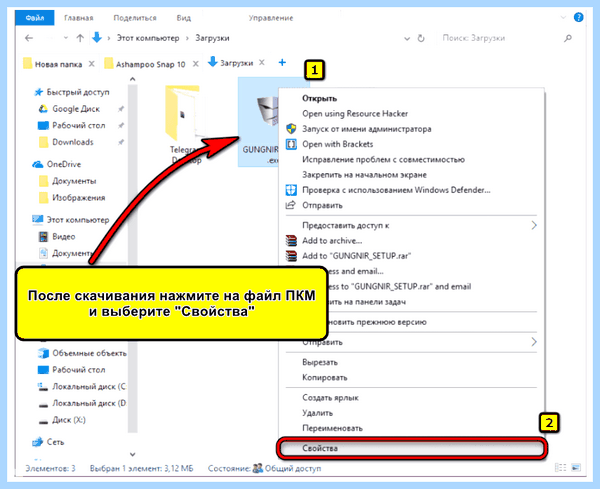Image resolution: width=600 pixels, height=489 pixels.
Task: Select Сеть in the navigation pane
Action: tap(49, 442)
